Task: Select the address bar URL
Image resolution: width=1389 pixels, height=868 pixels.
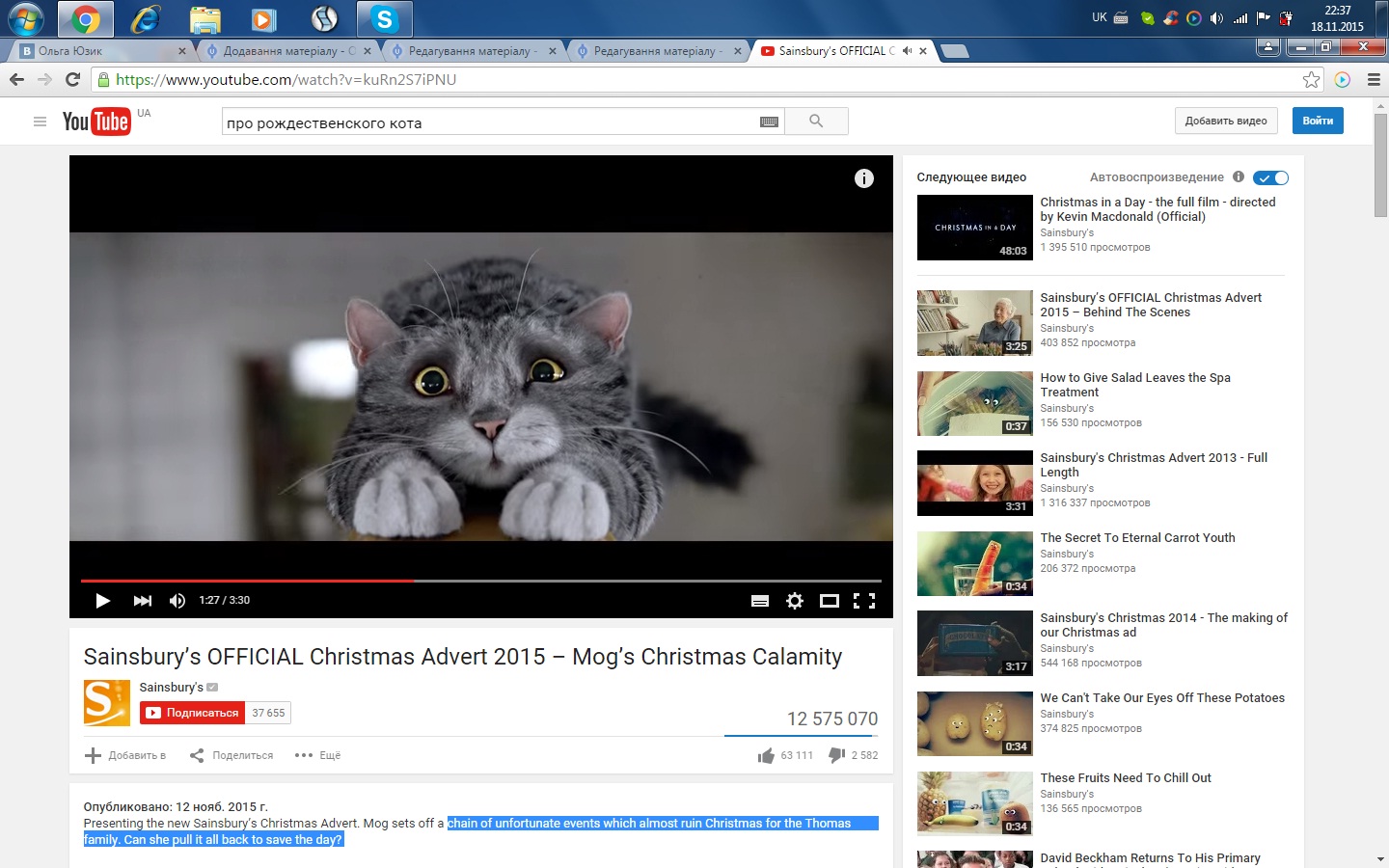Action: (x=286, y=79)
